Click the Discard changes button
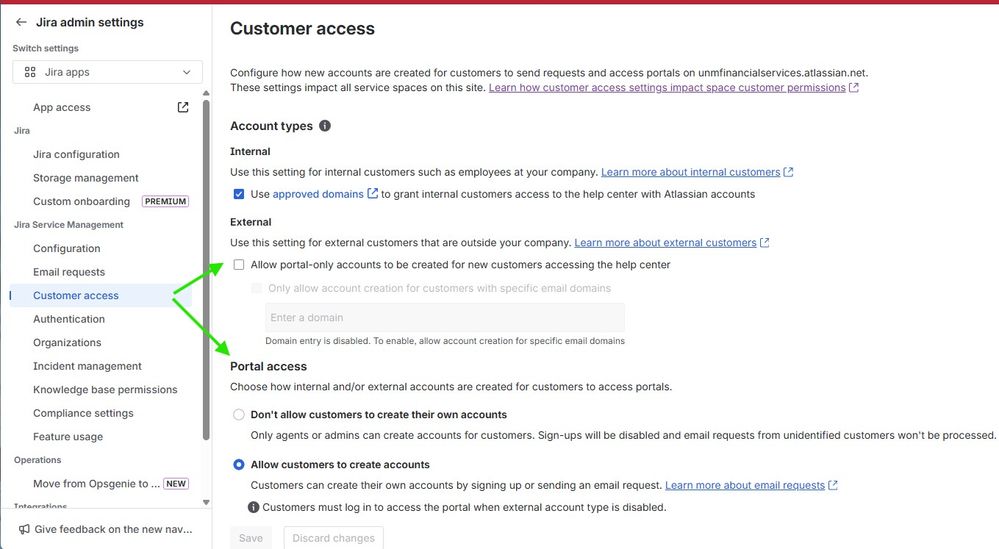The image size is (999, 549). pyautogui.click(x=333, y=538)
